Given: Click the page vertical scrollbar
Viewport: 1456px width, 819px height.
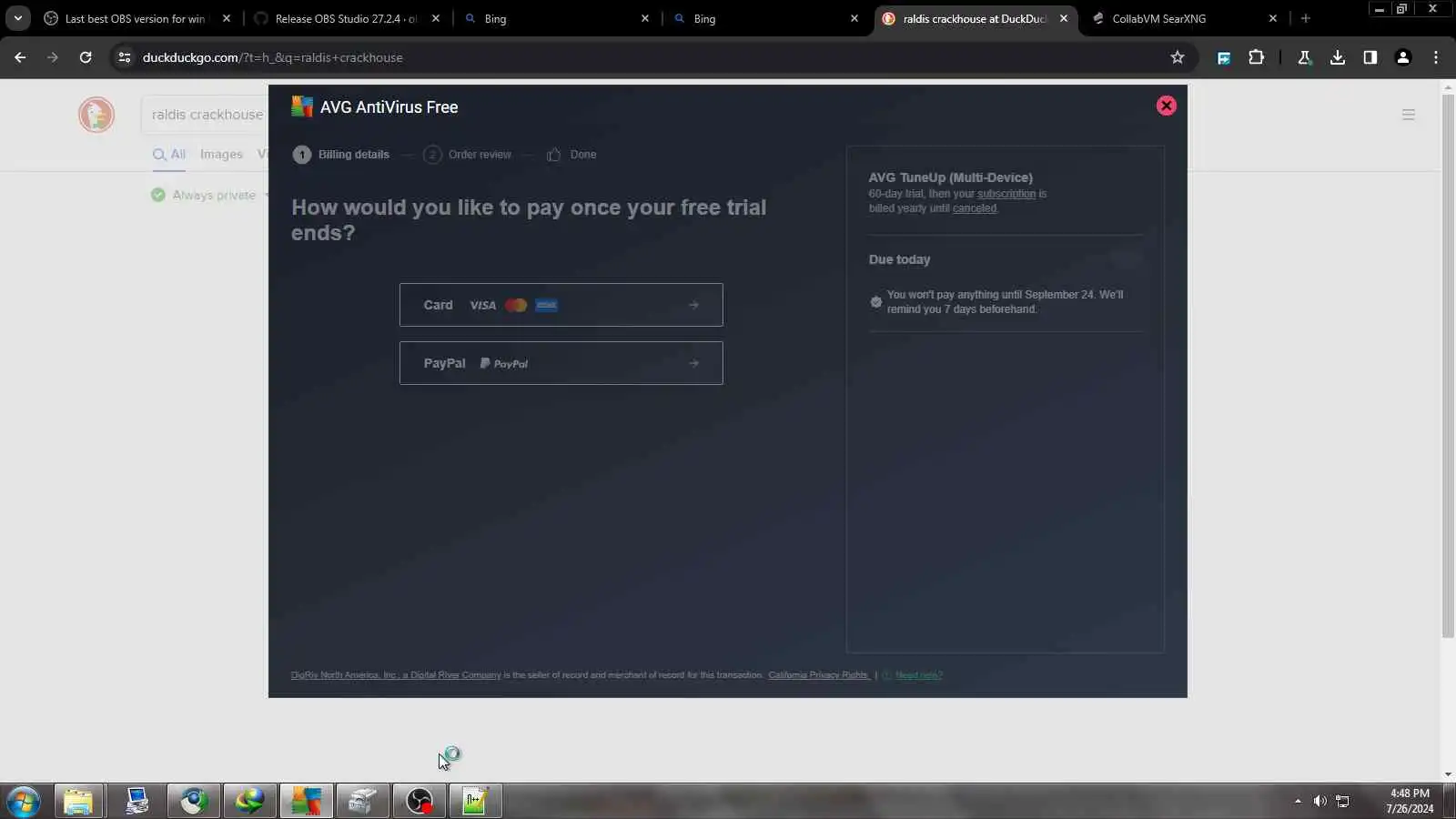Looking at the screenshot, I should click(1448, 364).
